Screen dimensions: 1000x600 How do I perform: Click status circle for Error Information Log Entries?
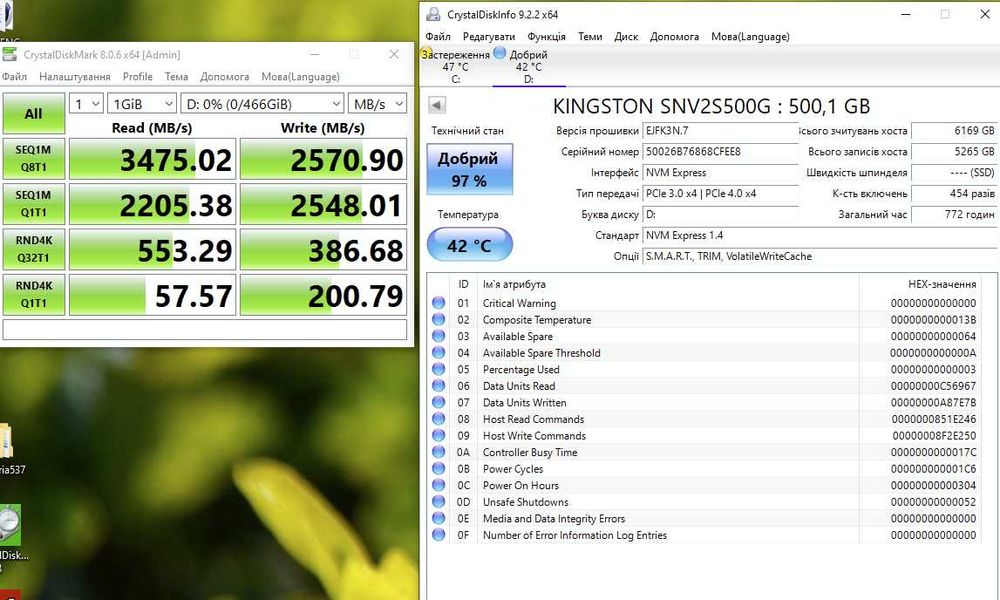coord(438,535)
